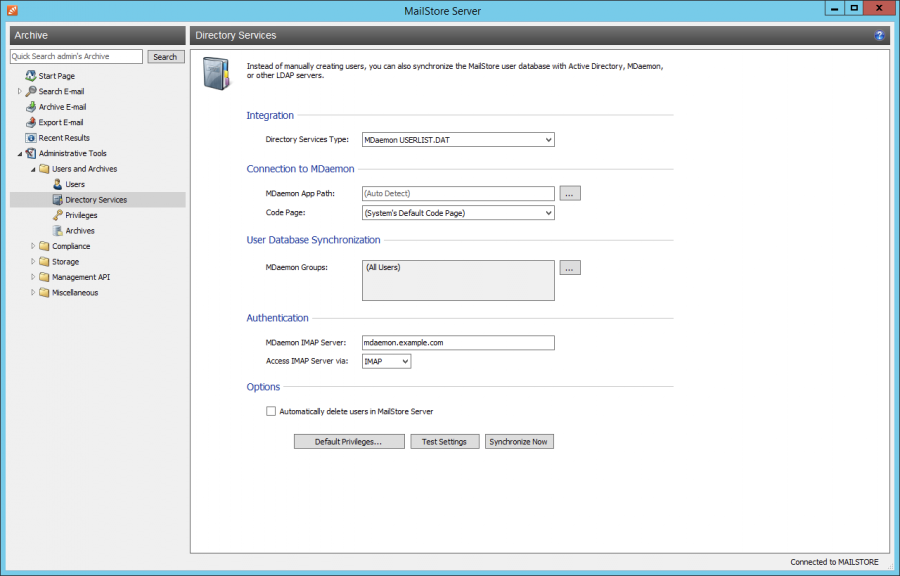Click the Synchronize Now button

pyautogui.click(x=519, y=441)
